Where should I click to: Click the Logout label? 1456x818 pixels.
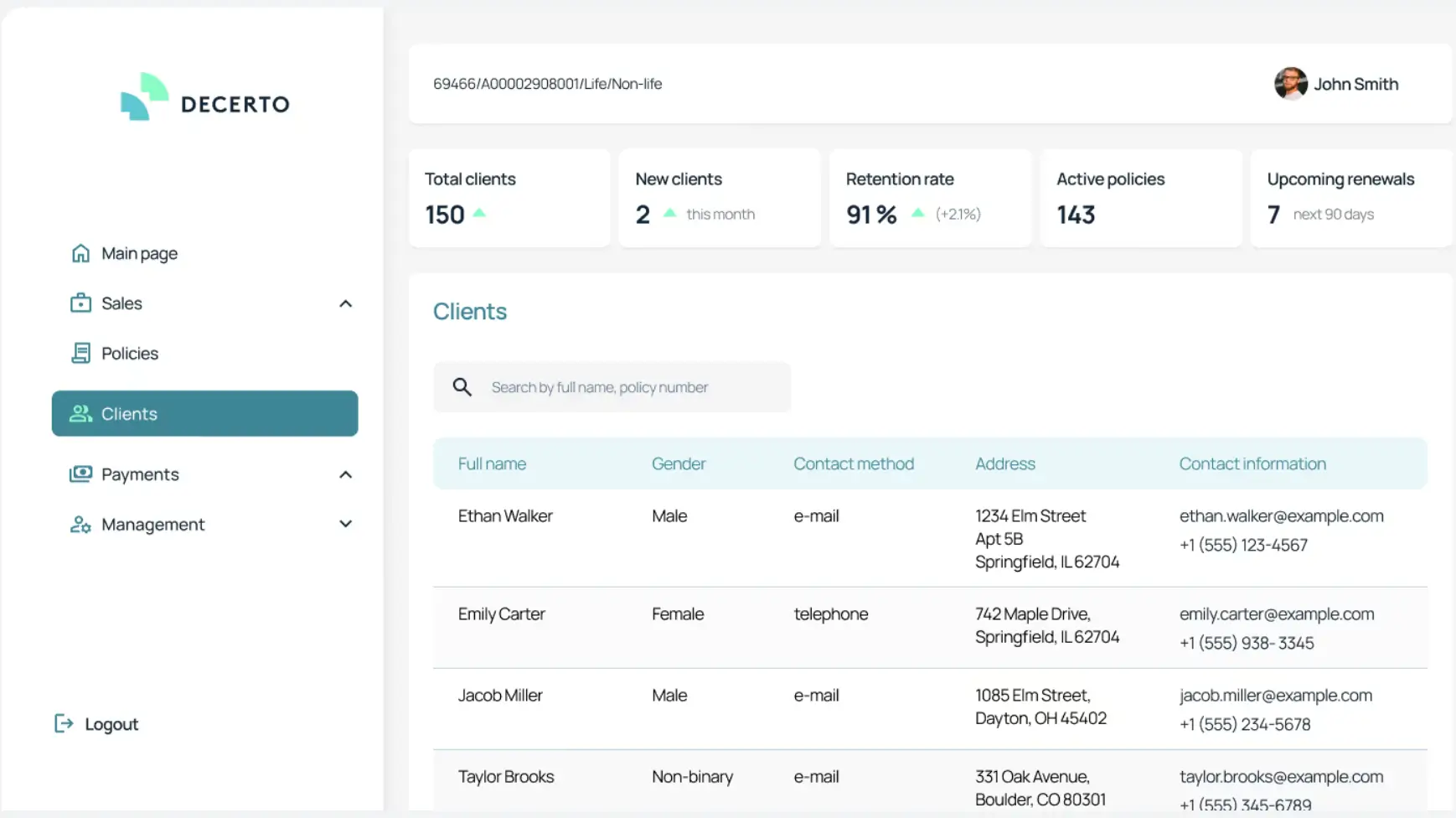pyautogui.click(x=111, y=723)
